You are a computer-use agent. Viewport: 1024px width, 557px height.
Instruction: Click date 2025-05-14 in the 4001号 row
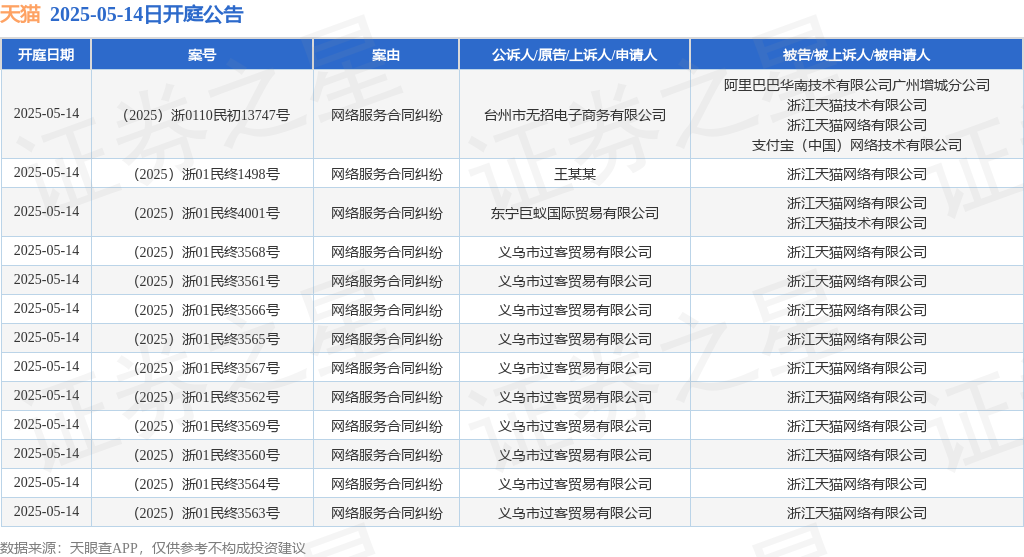click(x=46, y=212)
